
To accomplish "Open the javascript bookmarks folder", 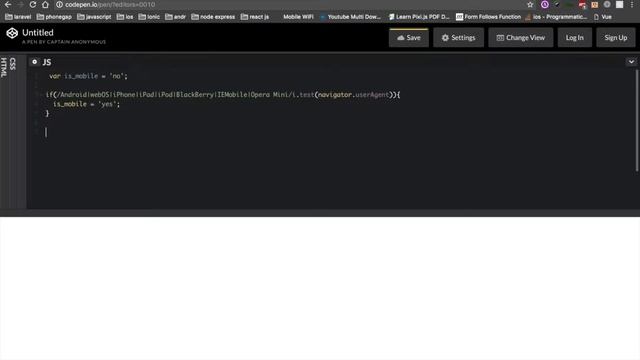I will [94, 17].
